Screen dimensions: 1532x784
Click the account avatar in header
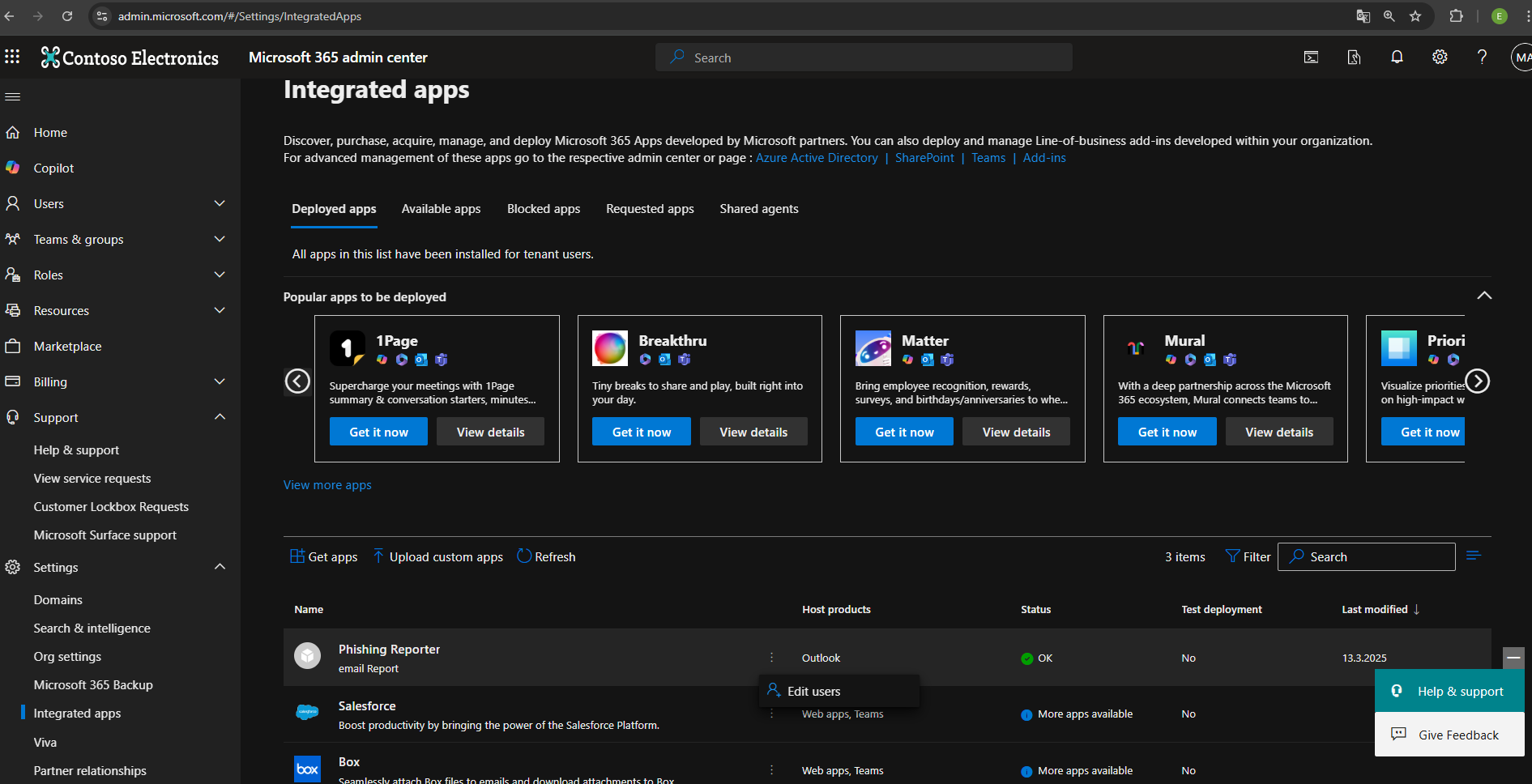point(1521,58)
